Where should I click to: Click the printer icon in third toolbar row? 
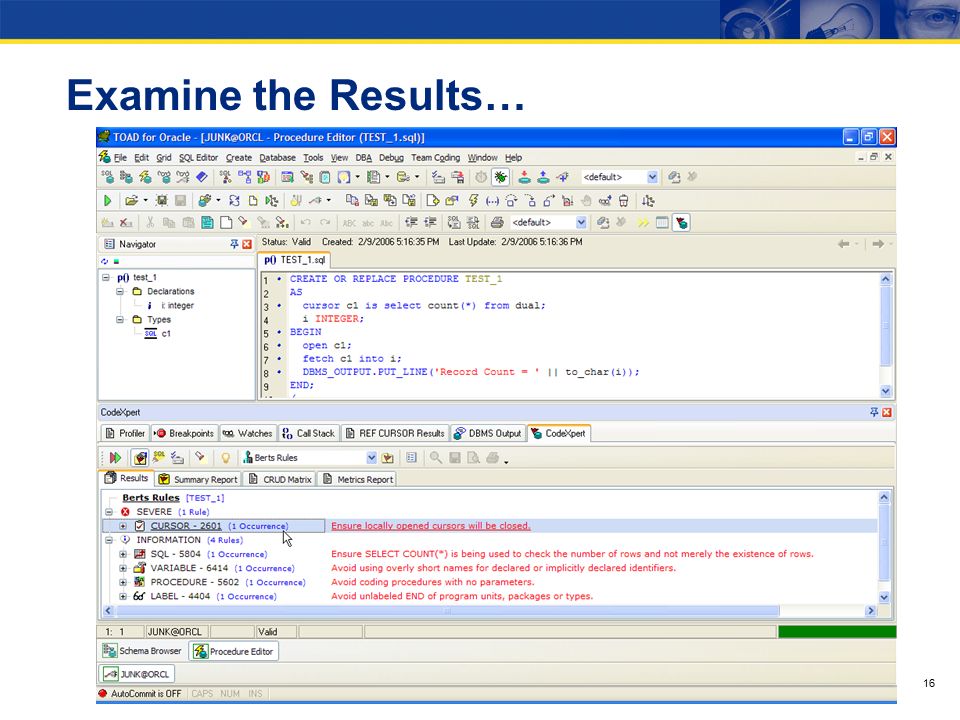tap(497, 223)
